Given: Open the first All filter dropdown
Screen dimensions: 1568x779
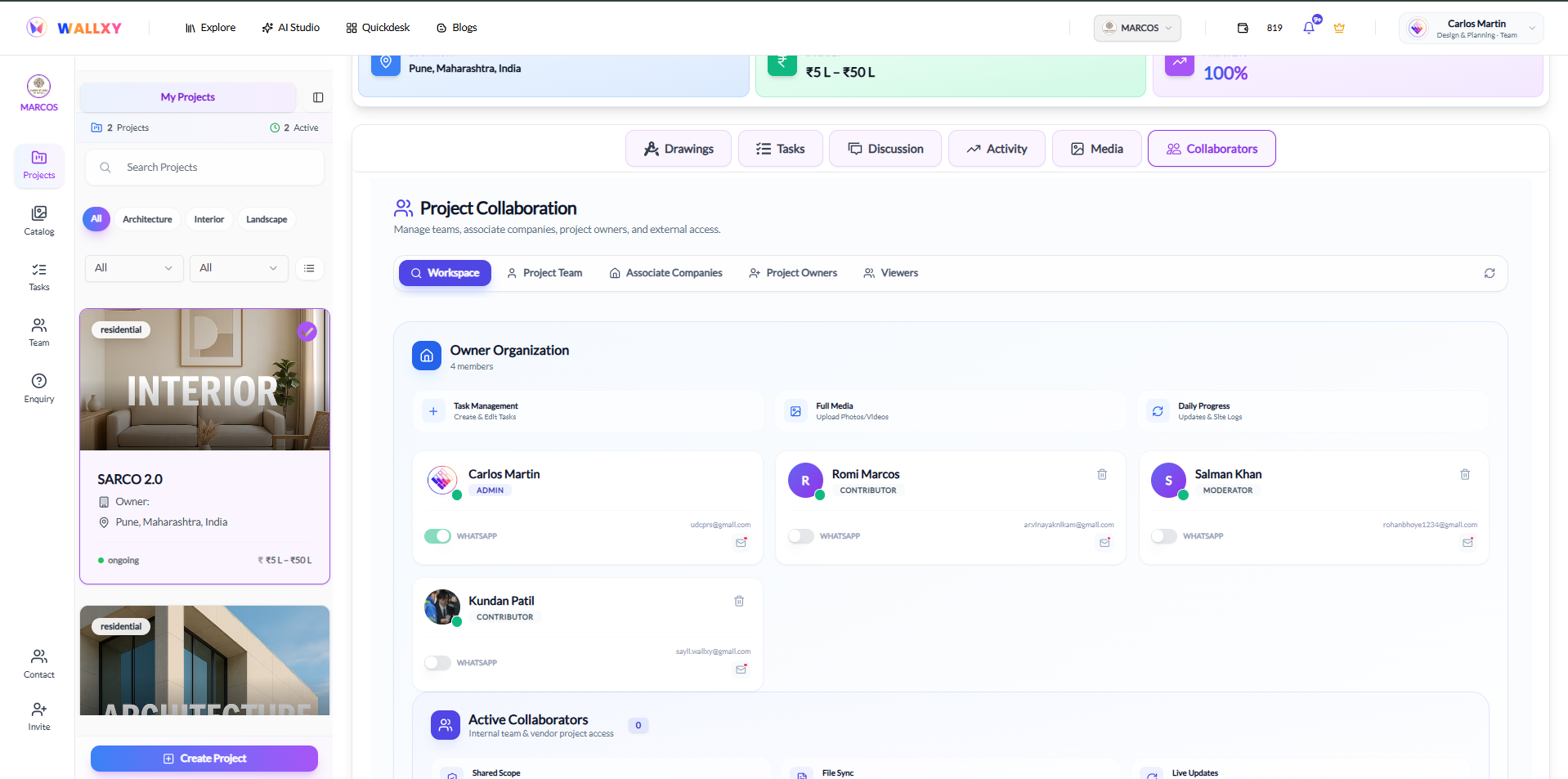Looking at the screenshot, I should [x=134, y=268].
